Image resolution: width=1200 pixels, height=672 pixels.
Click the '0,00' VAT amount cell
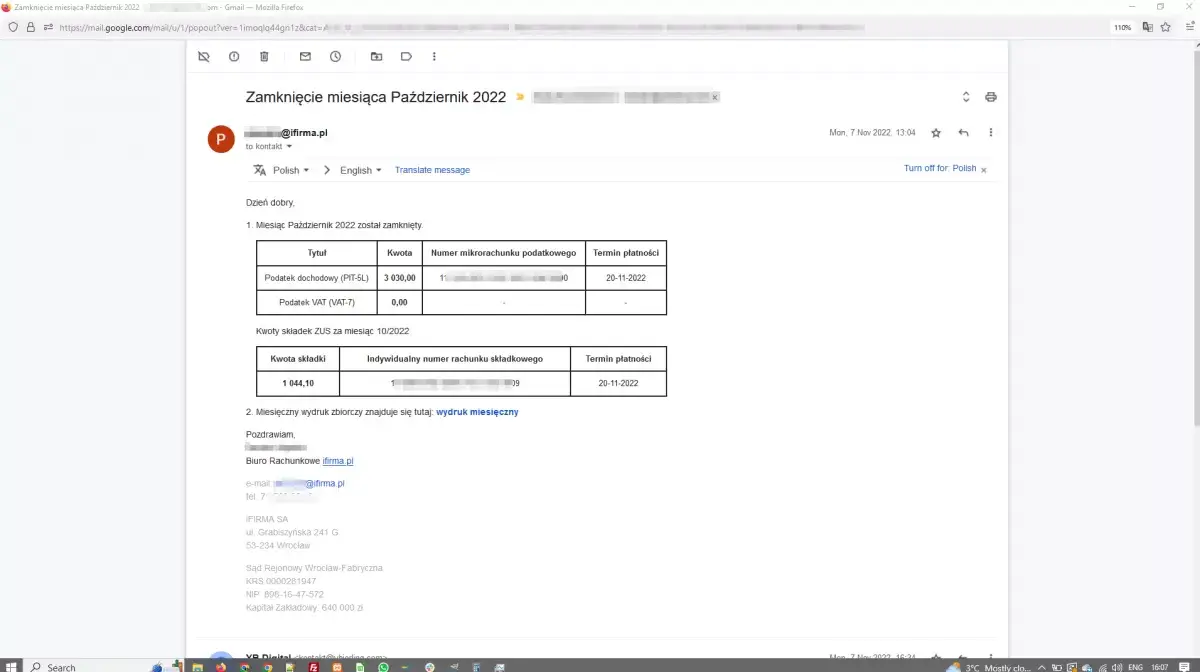click(x=400, y=302)
